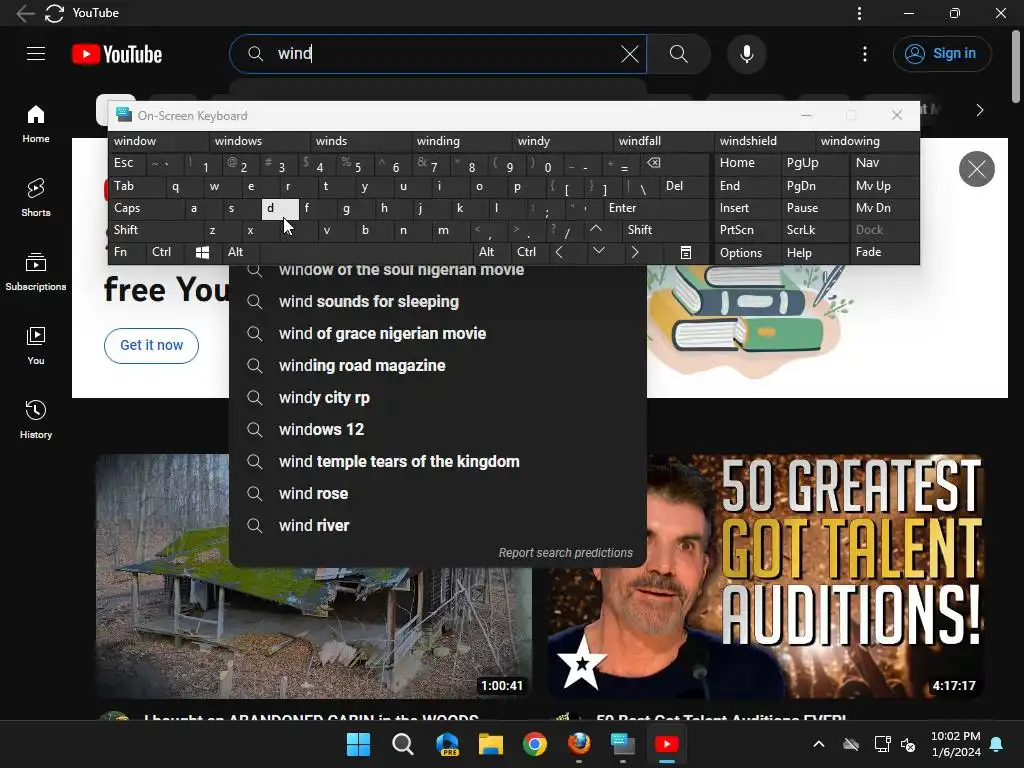Choose the 'winding' keyboard prediction

tap(462, 141)
